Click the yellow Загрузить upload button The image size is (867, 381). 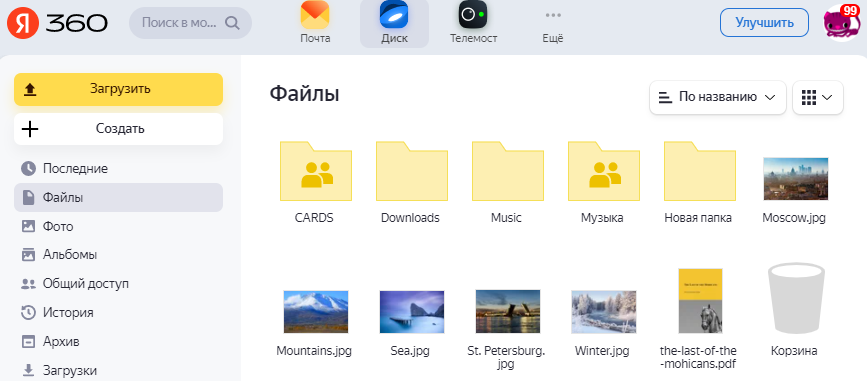click(118, 89)
